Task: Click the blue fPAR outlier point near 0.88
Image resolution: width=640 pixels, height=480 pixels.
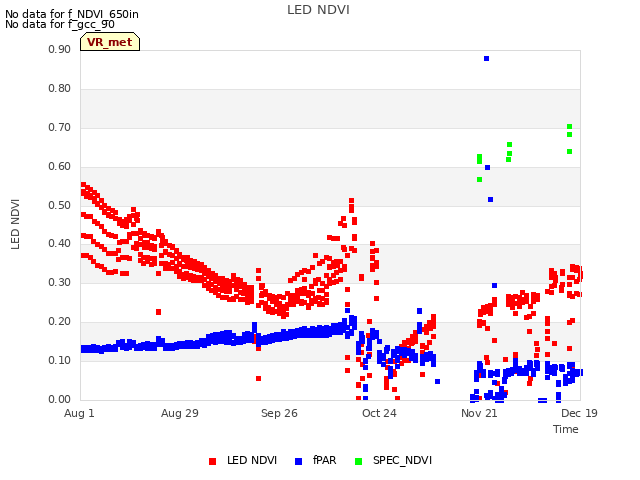Action: tap(487, 59)
